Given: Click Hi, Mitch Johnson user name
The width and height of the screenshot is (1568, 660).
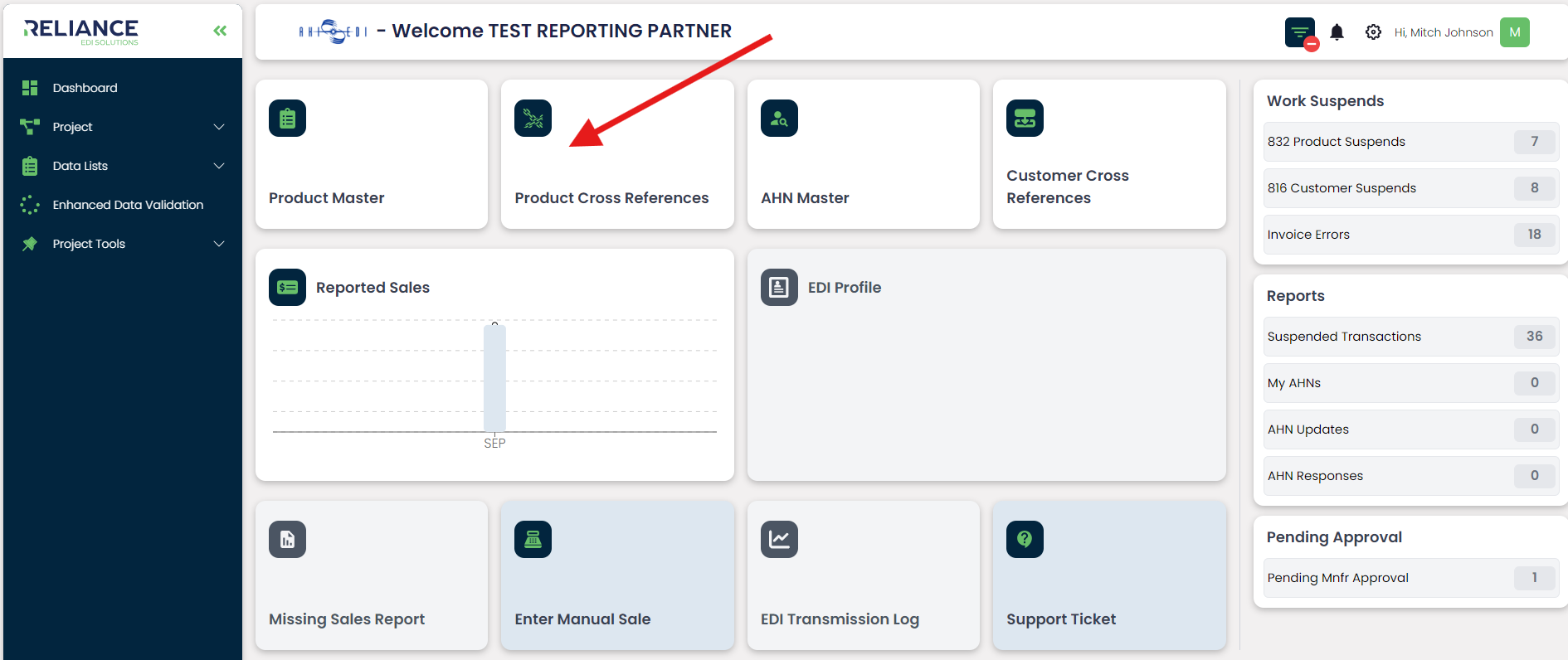Looking at the screenshot, I should point(1444,32).
